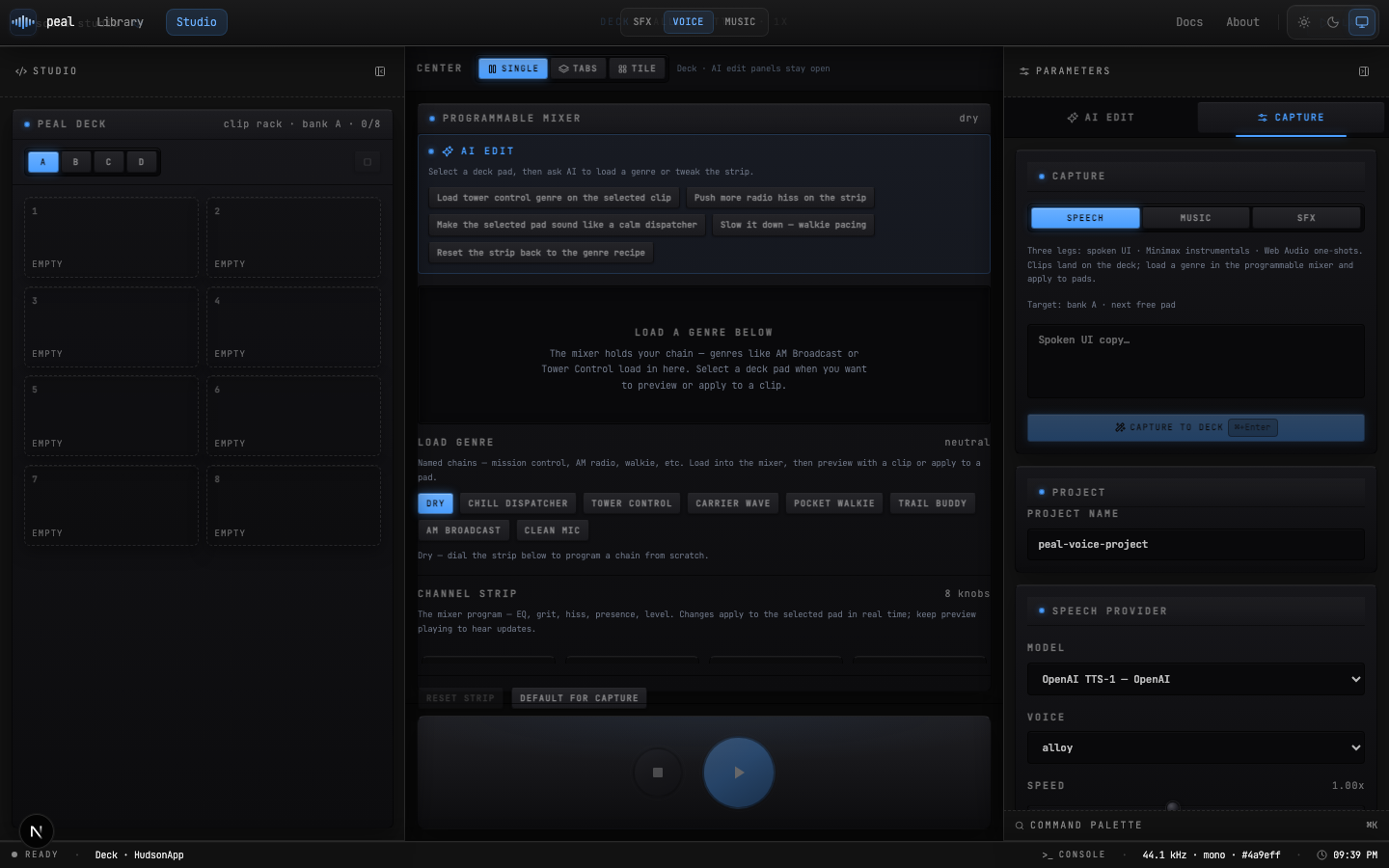Start playback with the blue play button

(x=739, y=773)
